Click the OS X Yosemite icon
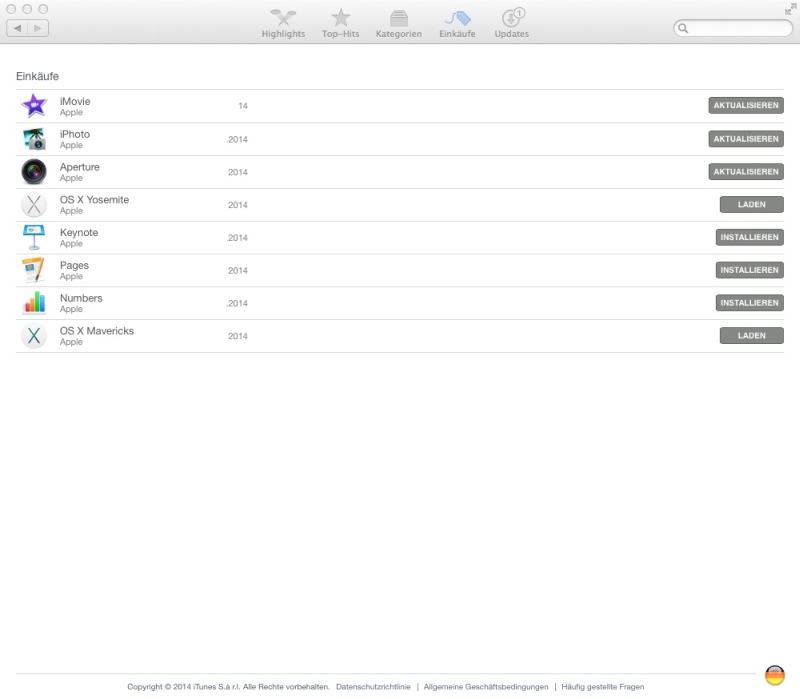The image size is (800, 699). tap(34, 205)
